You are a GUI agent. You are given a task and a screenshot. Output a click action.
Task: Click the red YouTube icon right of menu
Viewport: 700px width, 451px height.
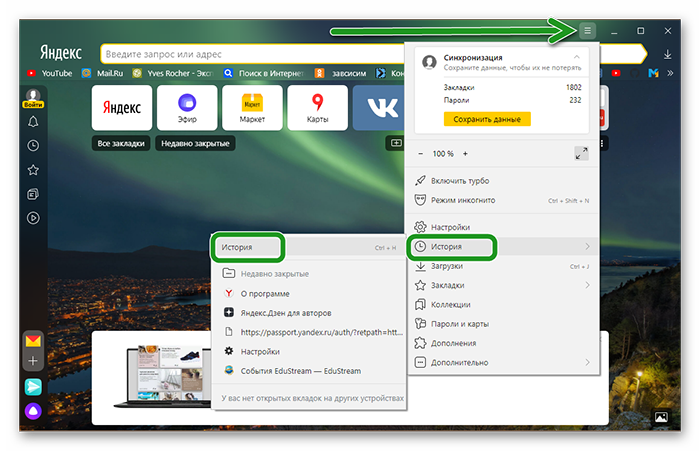coord(616,73)
